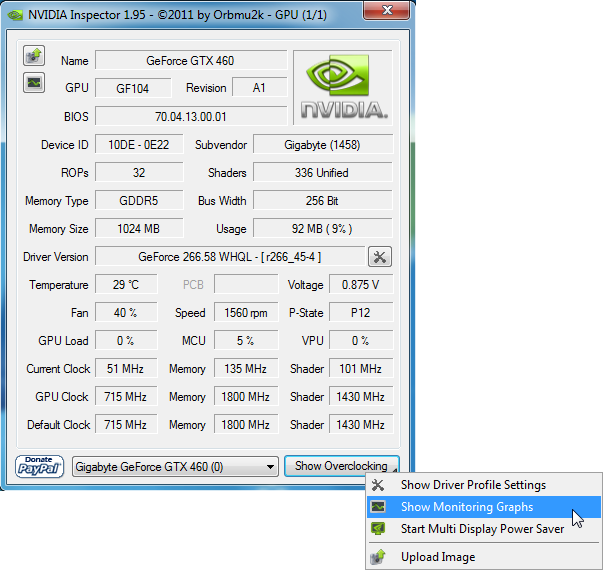The height and width of the screenshot is (570, 603).
Task: Click the PayPal Donate button
Action: pos(40,466)
